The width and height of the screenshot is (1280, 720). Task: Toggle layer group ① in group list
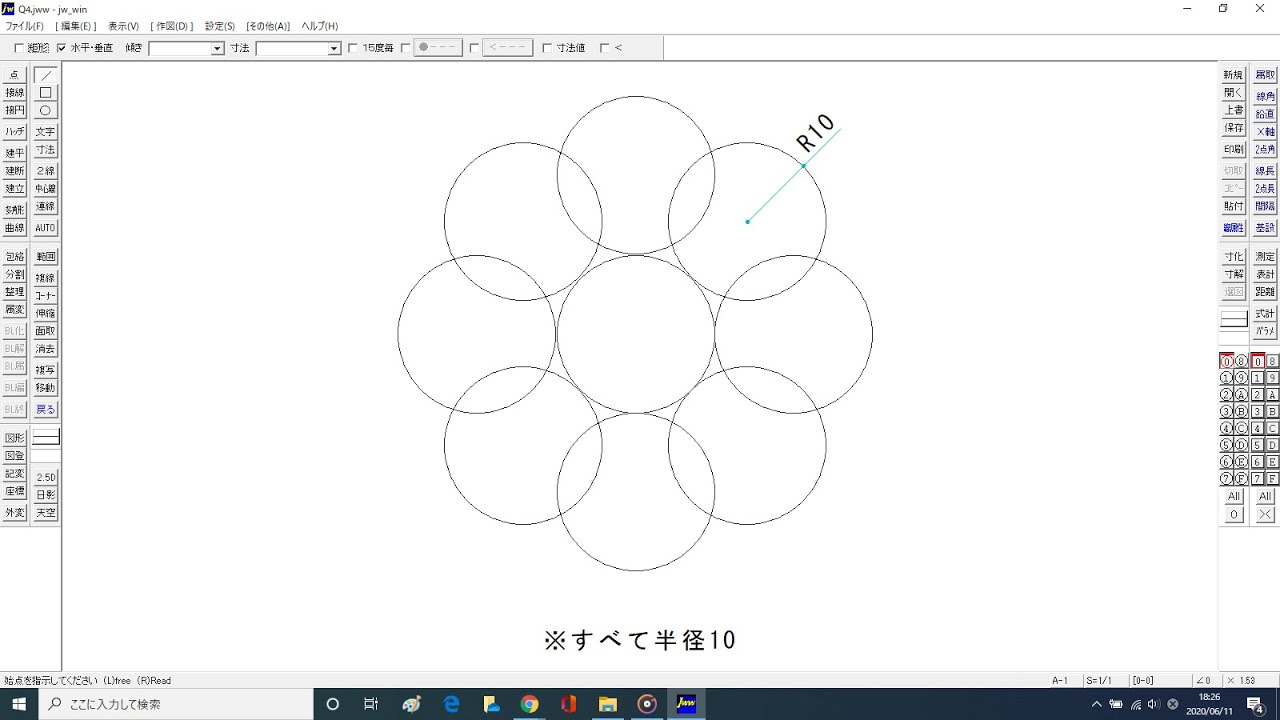1226,378
